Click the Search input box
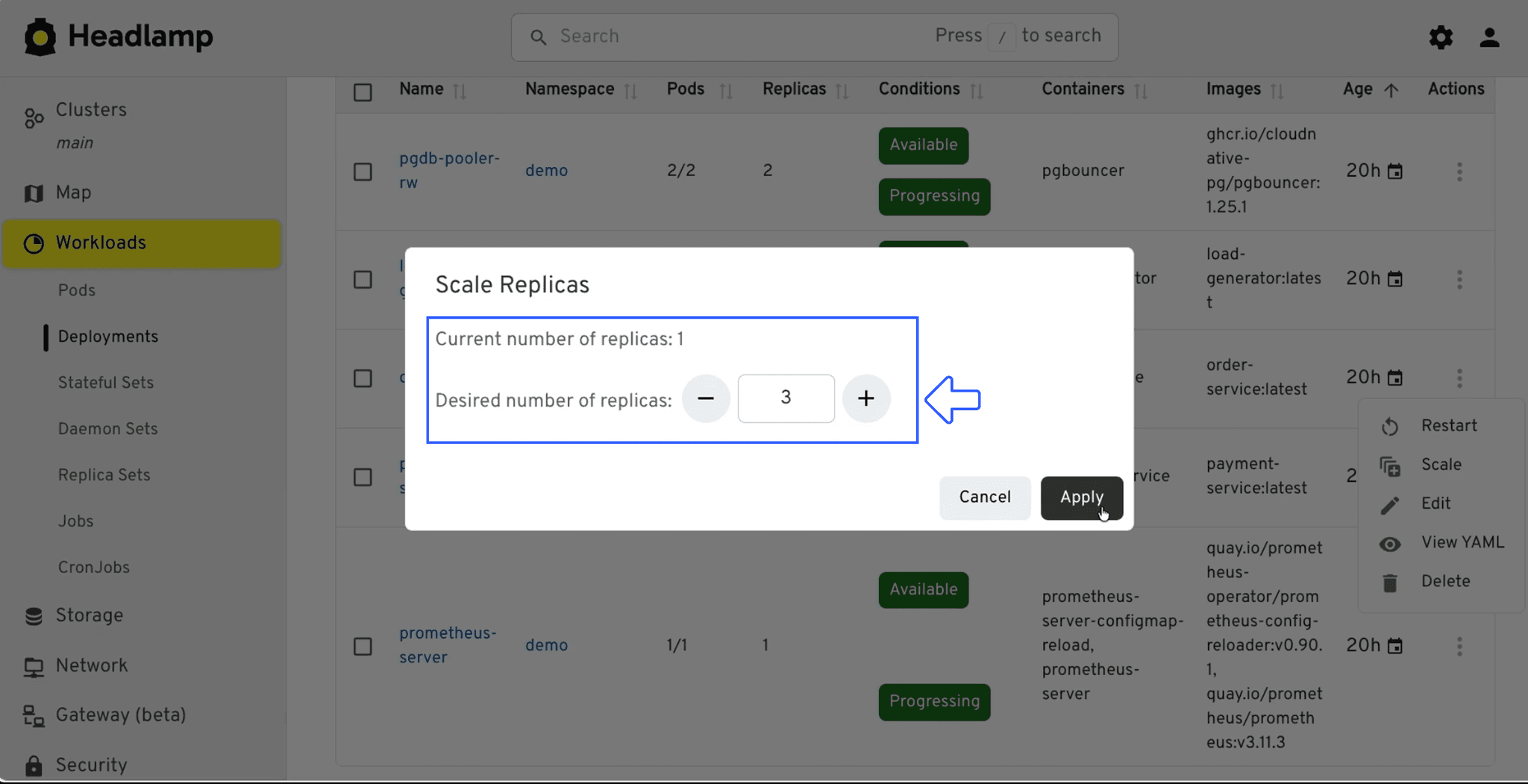 coord(815,37)
